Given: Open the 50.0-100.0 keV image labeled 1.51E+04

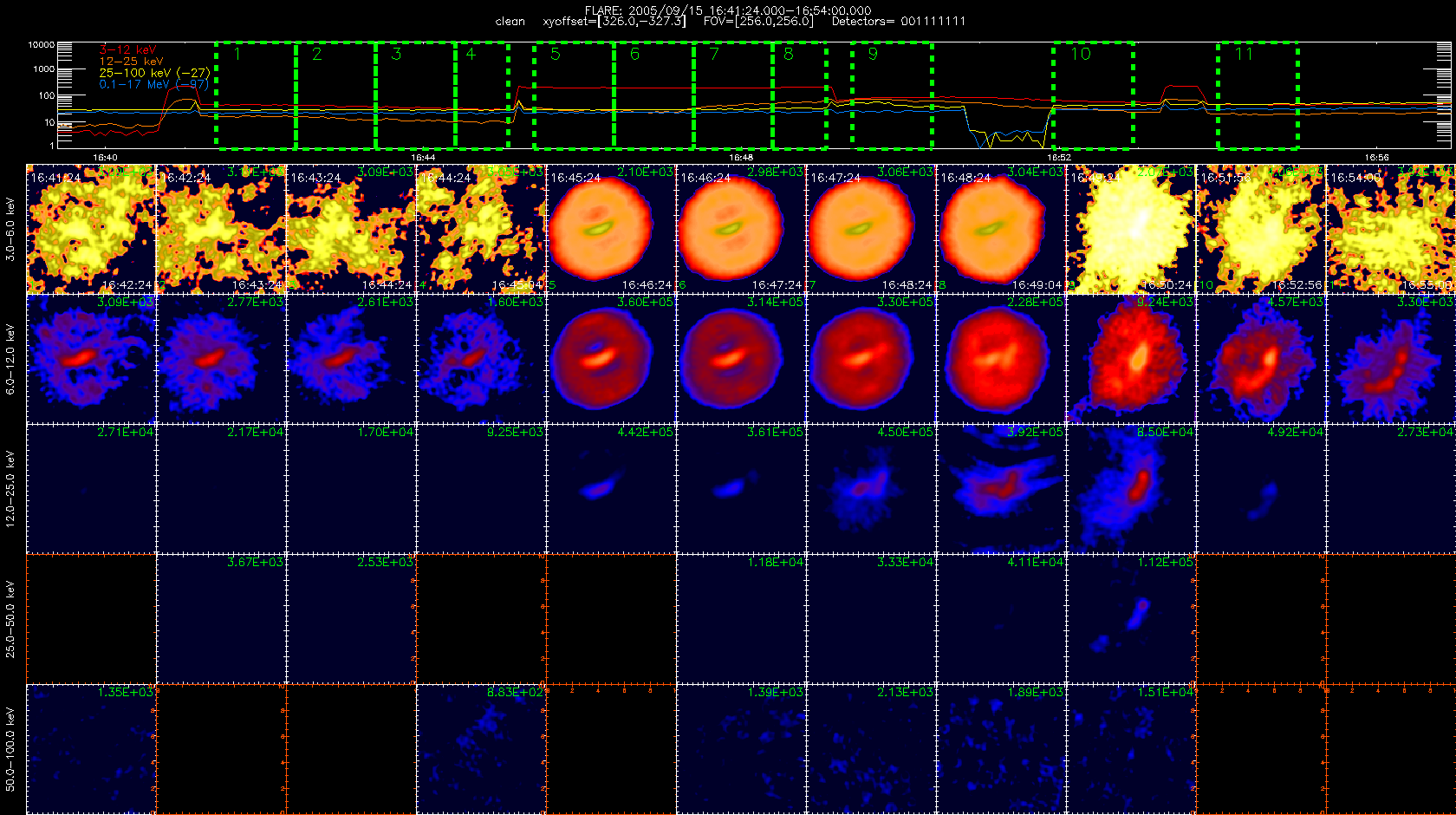Looking at the screenshot, I should pos(1131,749).
